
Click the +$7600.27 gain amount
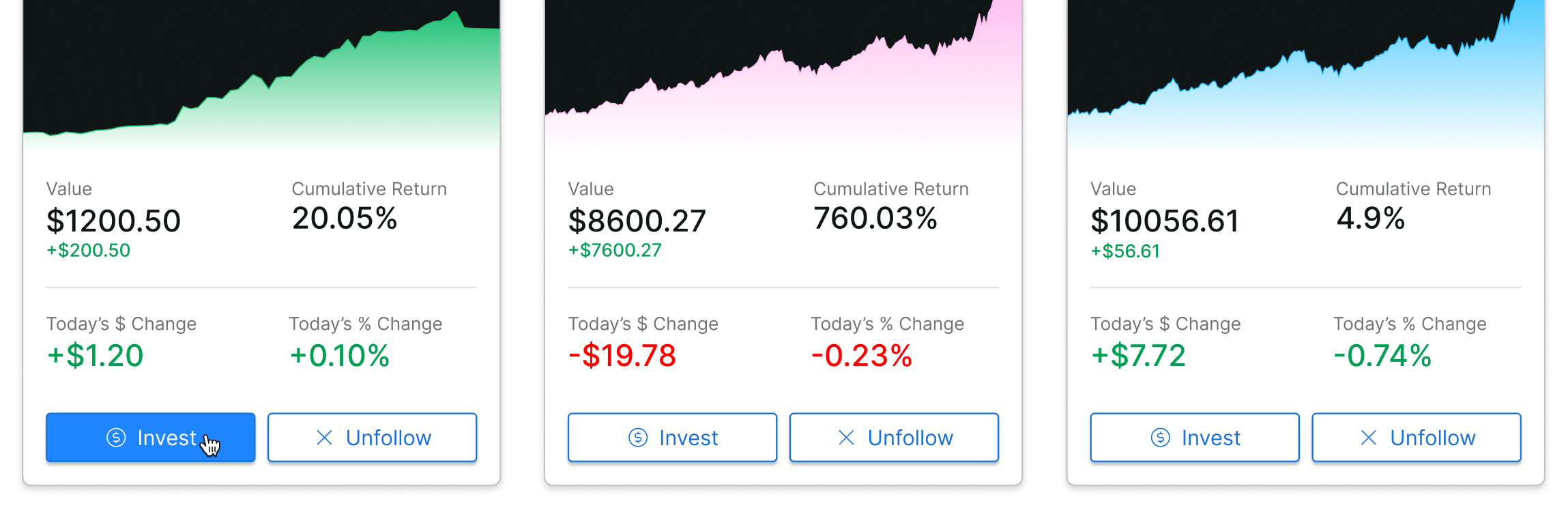click(x=615, y=251)
